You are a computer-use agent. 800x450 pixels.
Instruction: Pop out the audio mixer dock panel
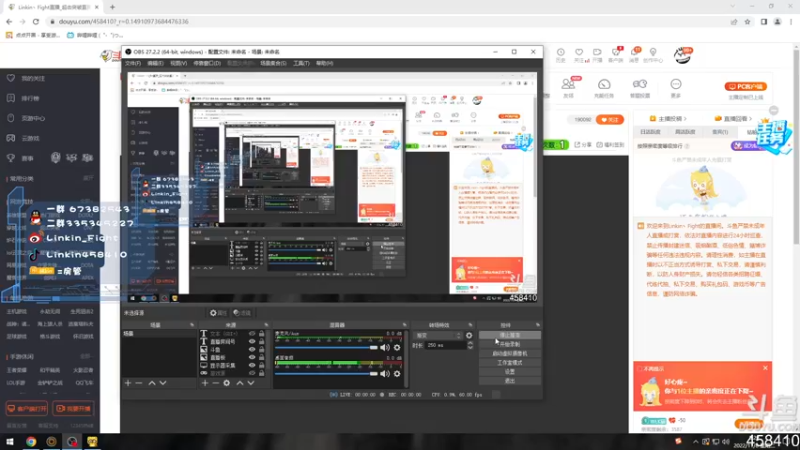click(404, 325)
